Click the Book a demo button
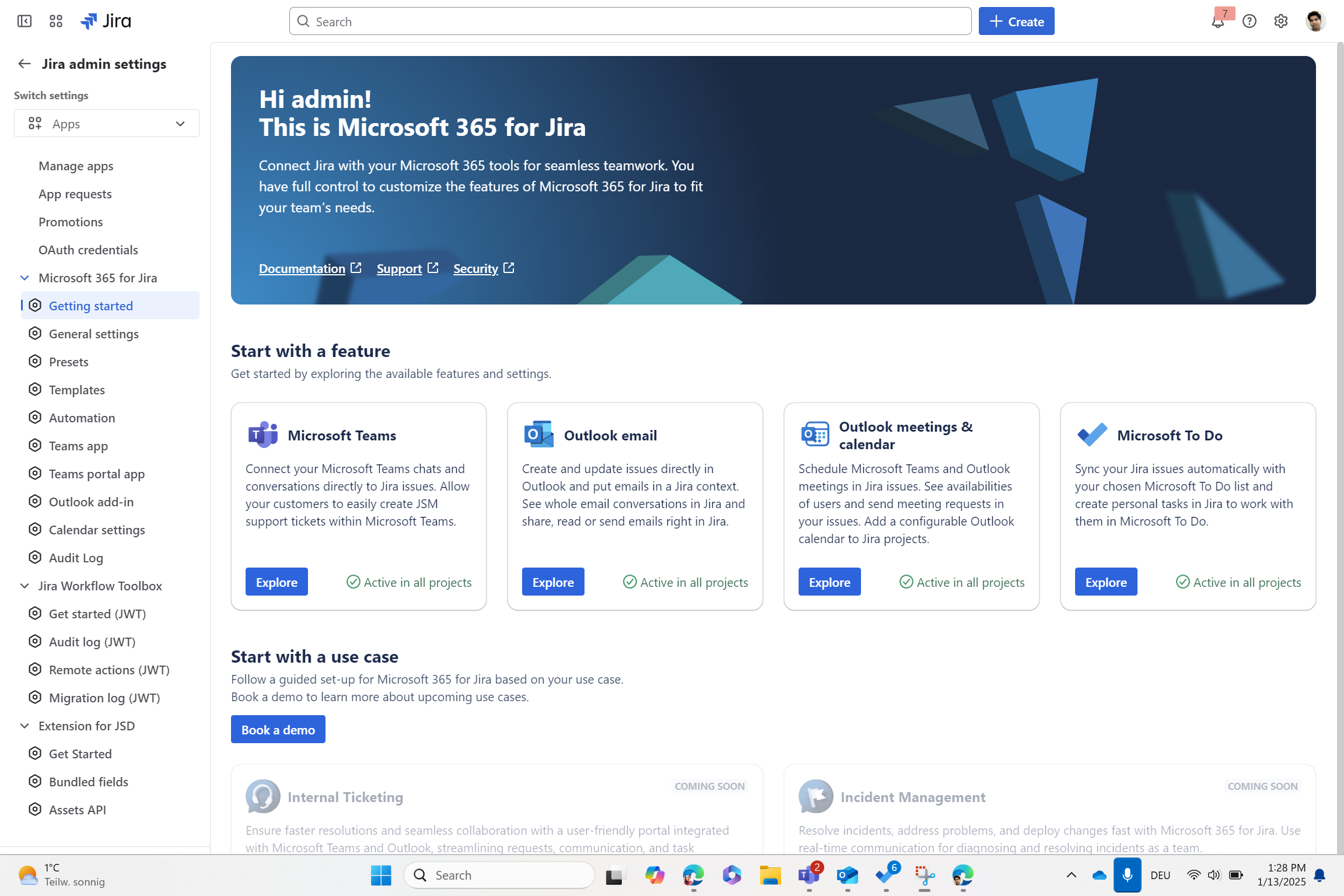This screenshot has width=1344, height=896. [278, 730]
